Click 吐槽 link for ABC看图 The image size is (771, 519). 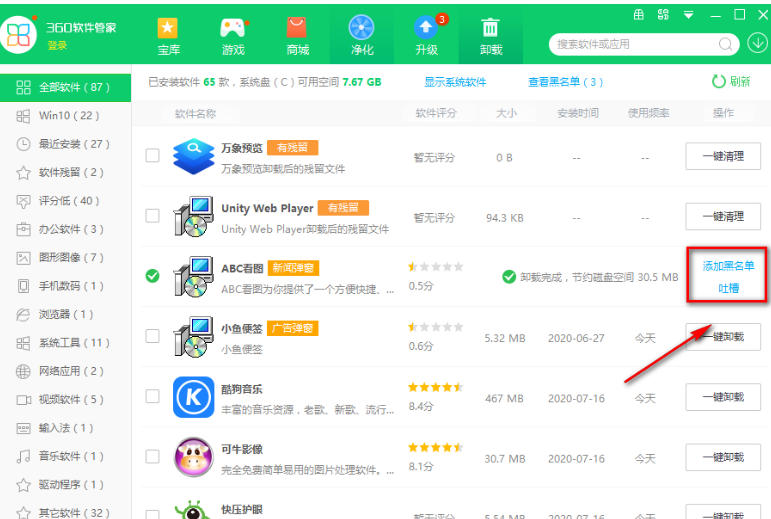(728, 288)
